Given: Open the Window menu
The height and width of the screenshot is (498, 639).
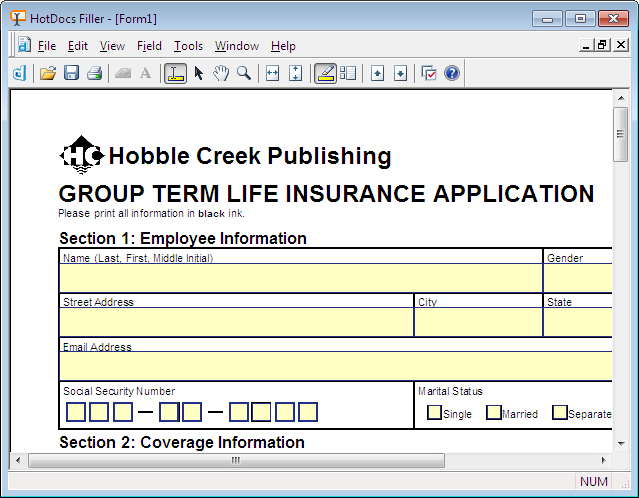Looking at the screenshot, I should [237, 46].
